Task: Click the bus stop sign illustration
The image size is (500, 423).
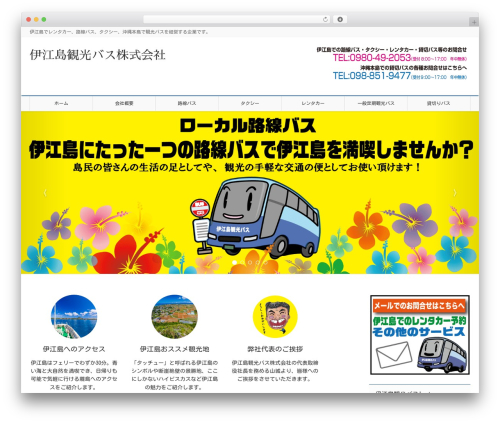Action: tap(201, 226)
